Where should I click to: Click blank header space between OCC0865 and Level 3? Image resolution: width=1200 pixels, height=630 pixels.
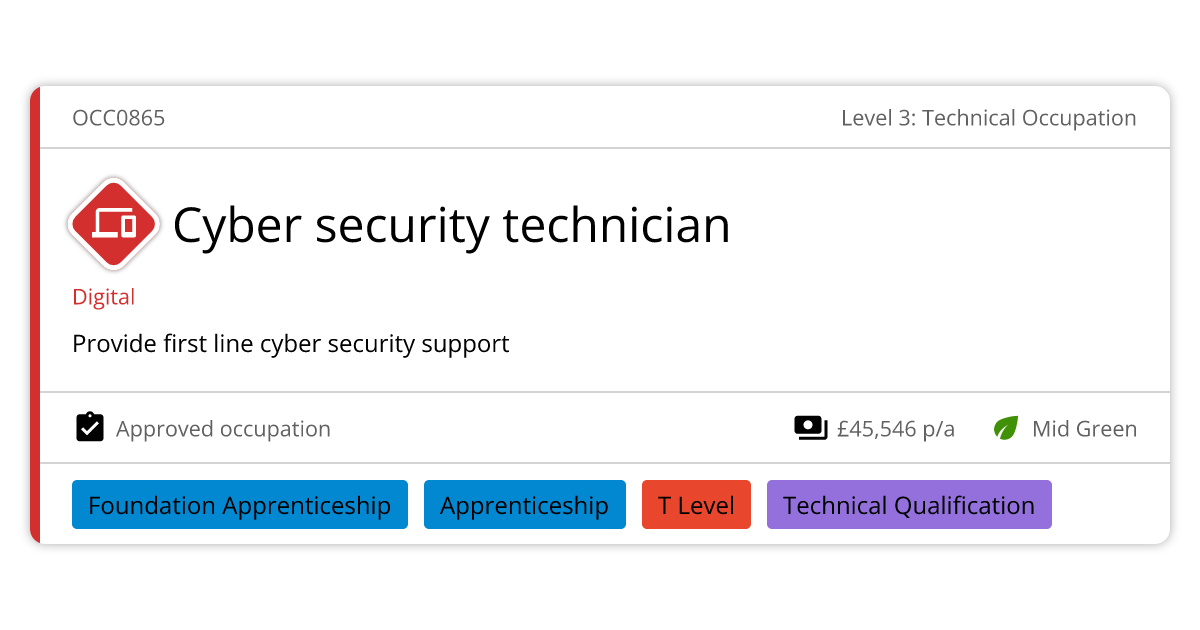click(x=500, y=118)
